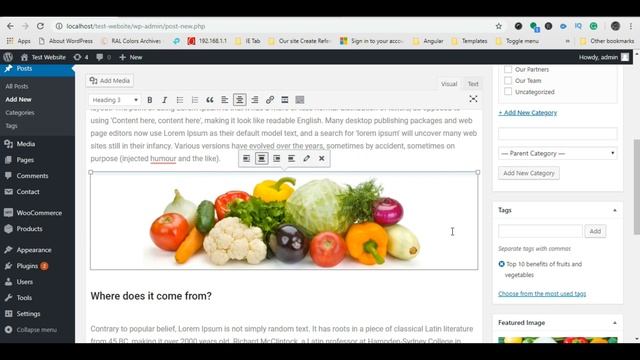Check the Our Partners category

(508, 69)
